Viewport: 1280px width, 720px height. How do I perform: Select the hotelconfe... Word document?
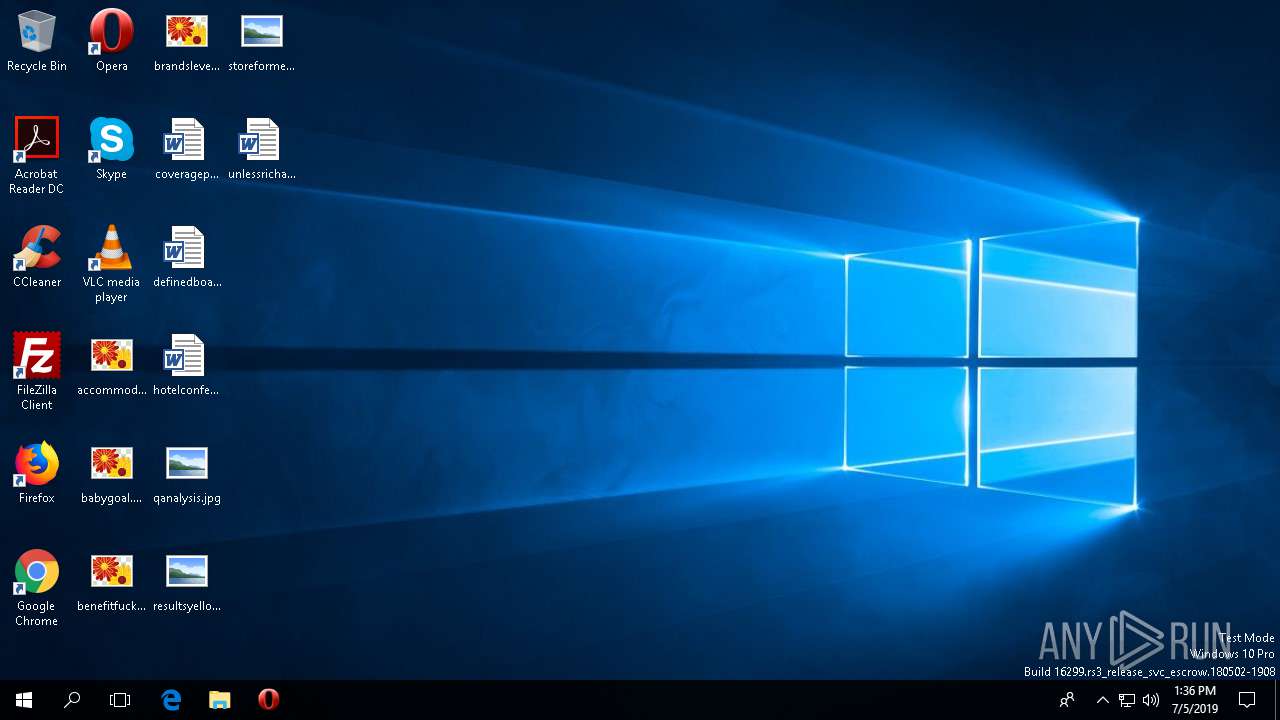[x=186, y=365]
